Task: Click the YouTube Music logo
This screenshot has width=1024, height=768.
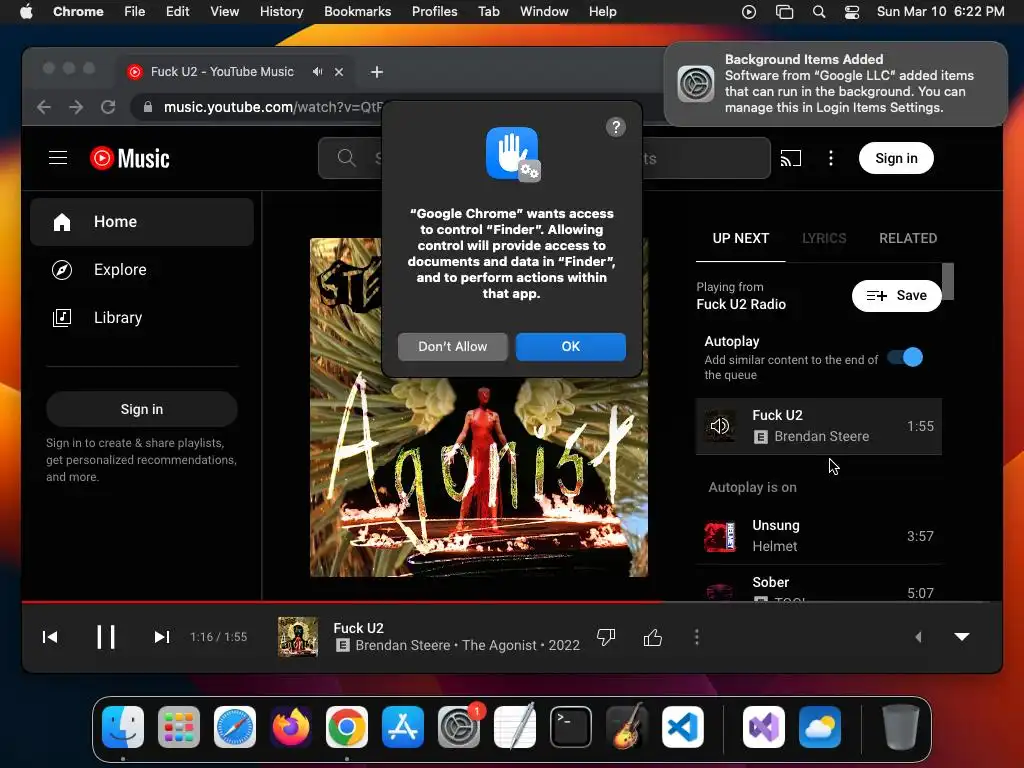Action: tap(130, 158)
